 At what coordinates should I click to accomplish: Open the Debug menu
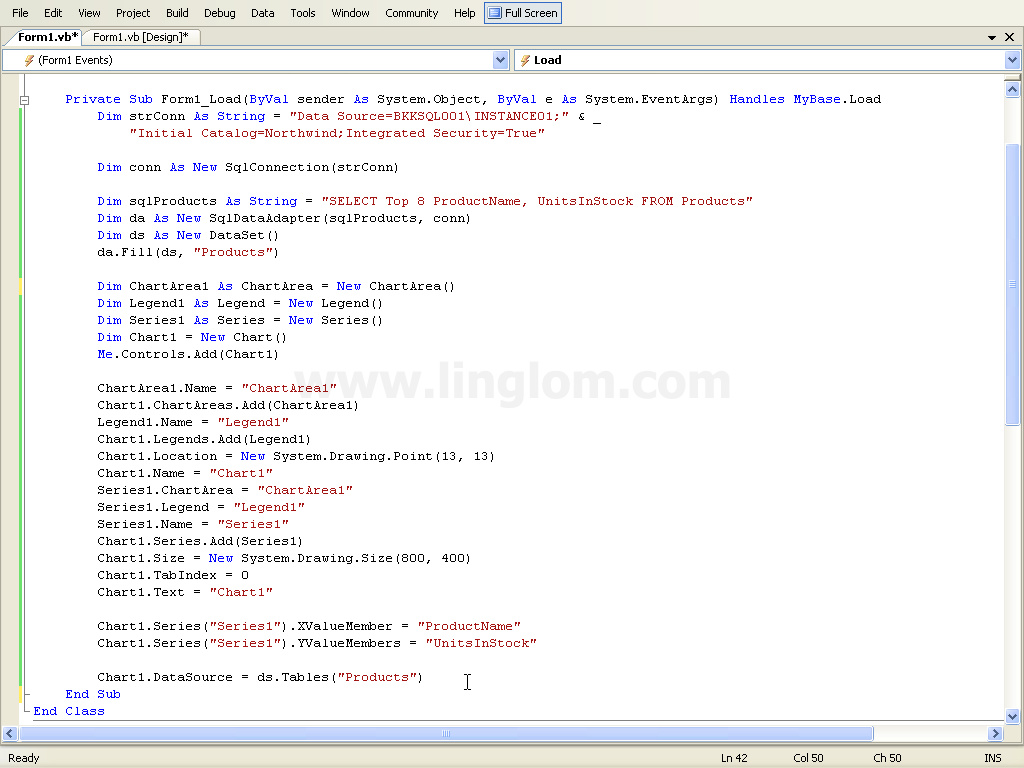[219, 13]
